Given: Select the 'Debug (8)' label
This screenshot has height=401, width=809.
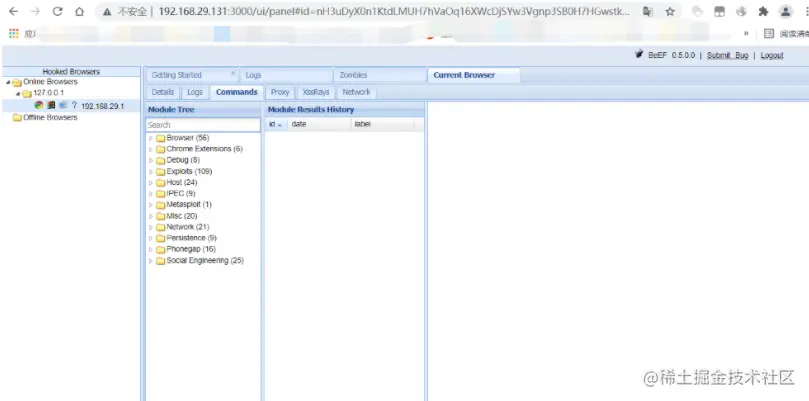Looking at the screenshot, I should click(183, 161).
